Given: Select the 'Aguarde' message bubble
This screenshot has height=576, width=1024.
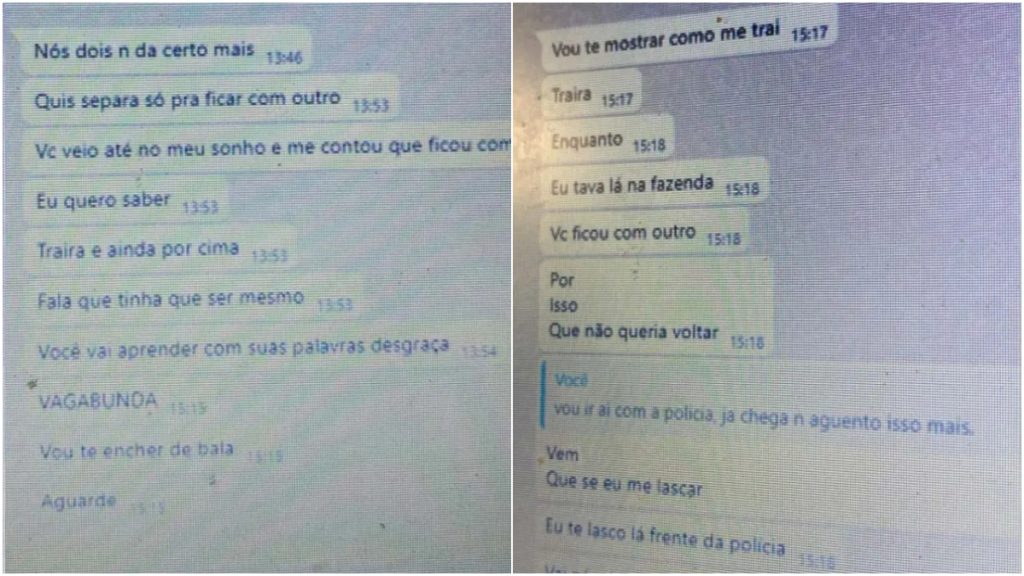Looking at the screenshot, I should click(101, 503).
